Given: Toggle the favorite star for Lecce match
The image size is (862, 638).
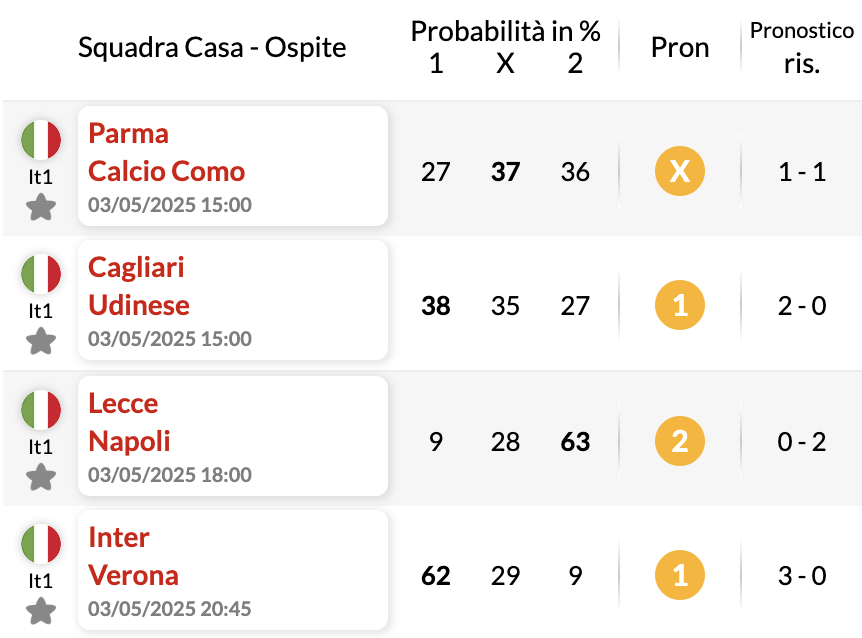Looking at the screenshot, I should [41, 477].
